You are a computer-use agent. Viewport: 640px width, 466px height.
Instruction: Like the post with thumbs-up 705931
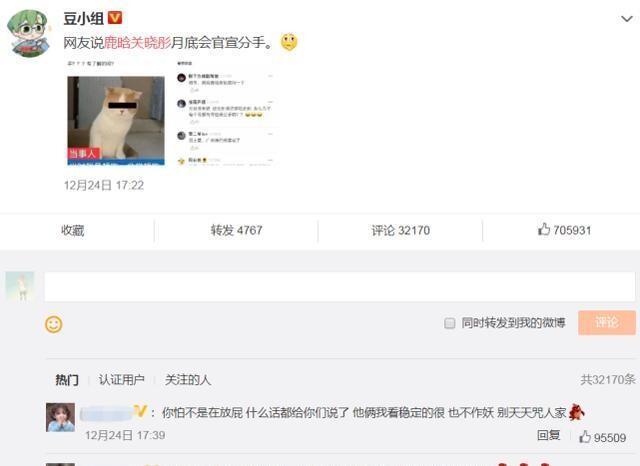coord(564,230)
